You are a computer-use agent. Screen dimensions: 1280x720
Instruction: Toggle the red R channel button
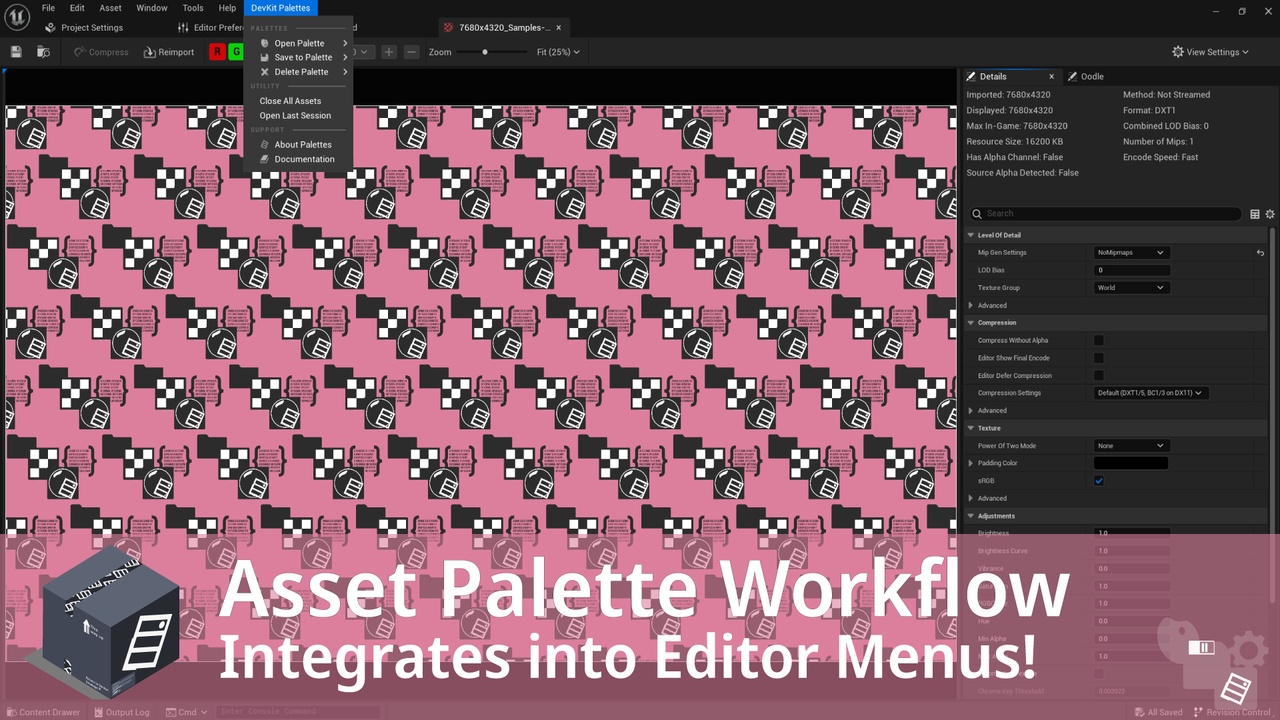pos(217,52)
